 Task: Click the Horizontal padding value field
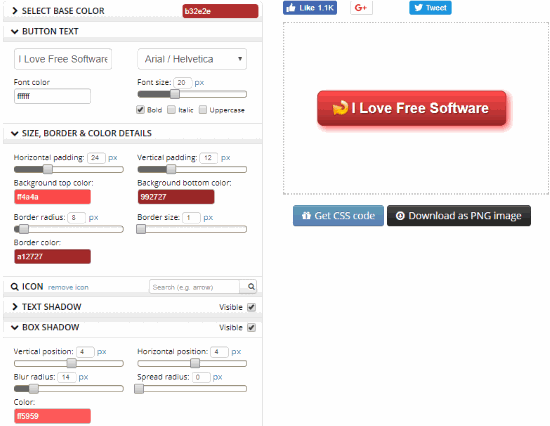[96, 158]
